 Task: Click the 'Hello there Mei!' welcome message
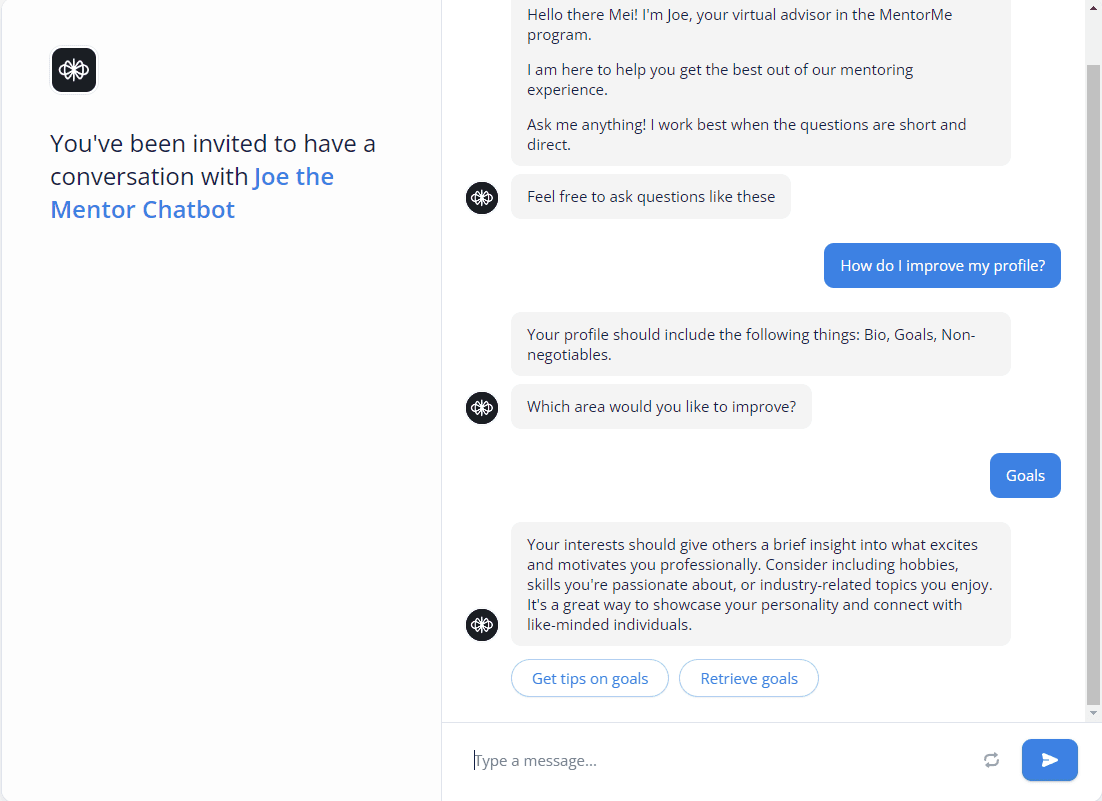point(760,79)
